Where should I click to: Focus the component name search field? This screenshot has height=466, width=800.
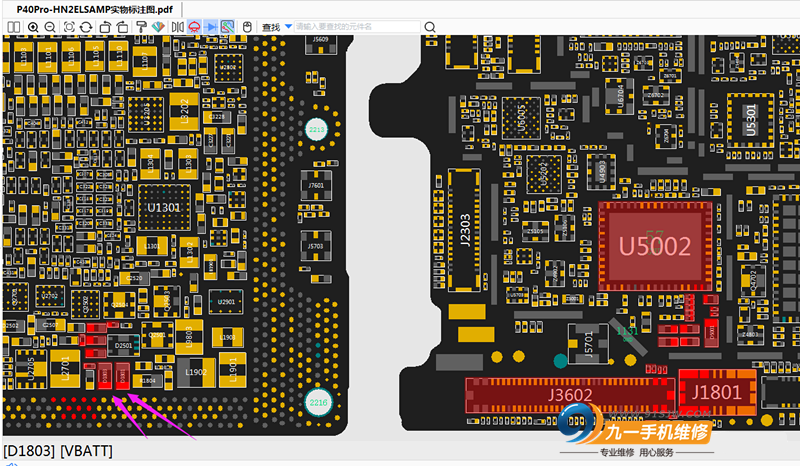[357, 27]
